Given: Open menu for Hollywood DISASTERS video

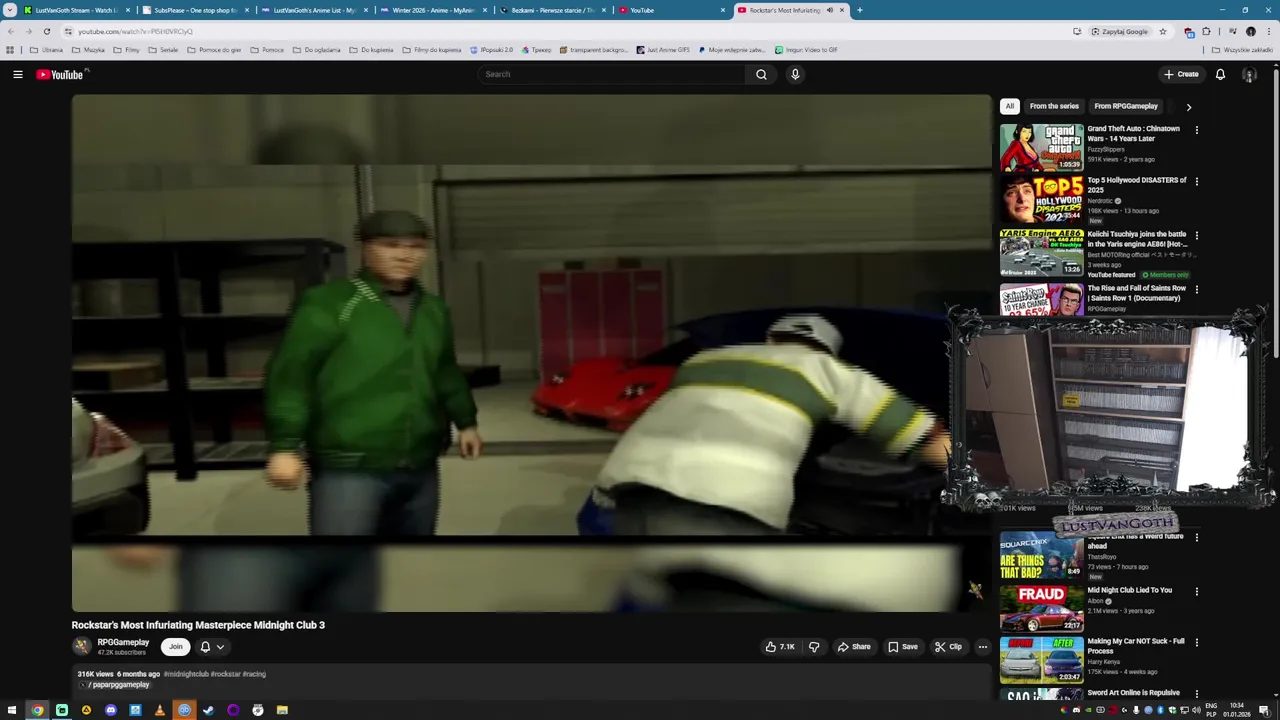Looking at the screenshot, I should [1196, 182].
